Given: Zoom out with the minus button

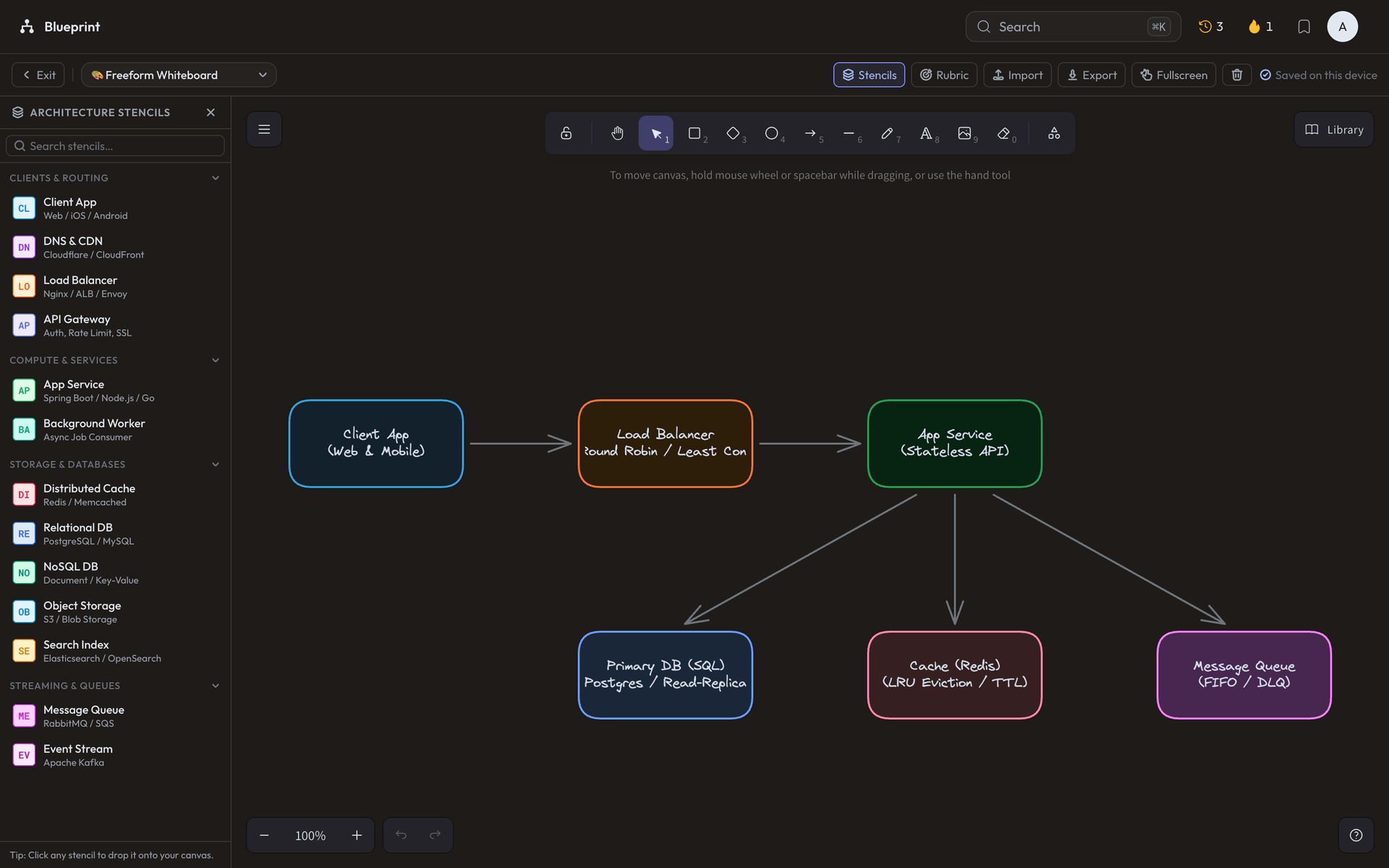Looking at the screenshot, I should 264,835.
